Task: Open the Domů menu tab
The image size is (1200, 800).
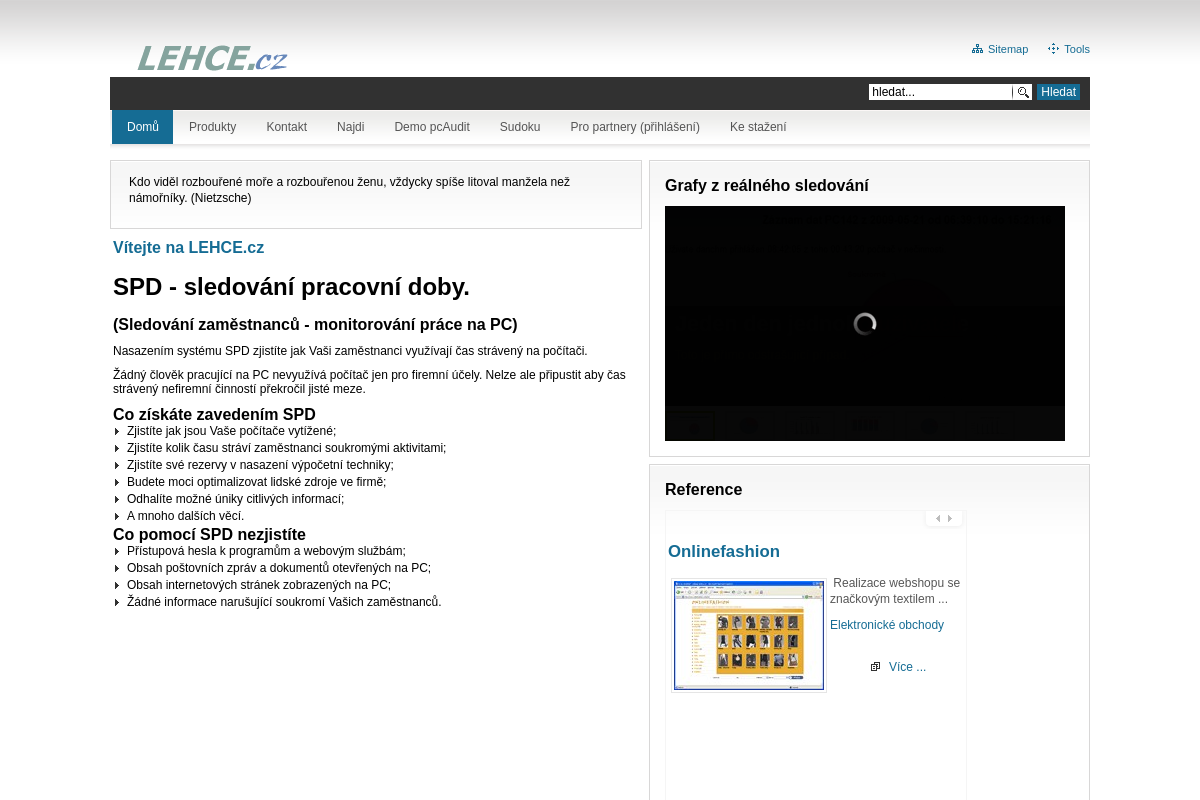Action: pyautogui.click(x=142, y=127)
